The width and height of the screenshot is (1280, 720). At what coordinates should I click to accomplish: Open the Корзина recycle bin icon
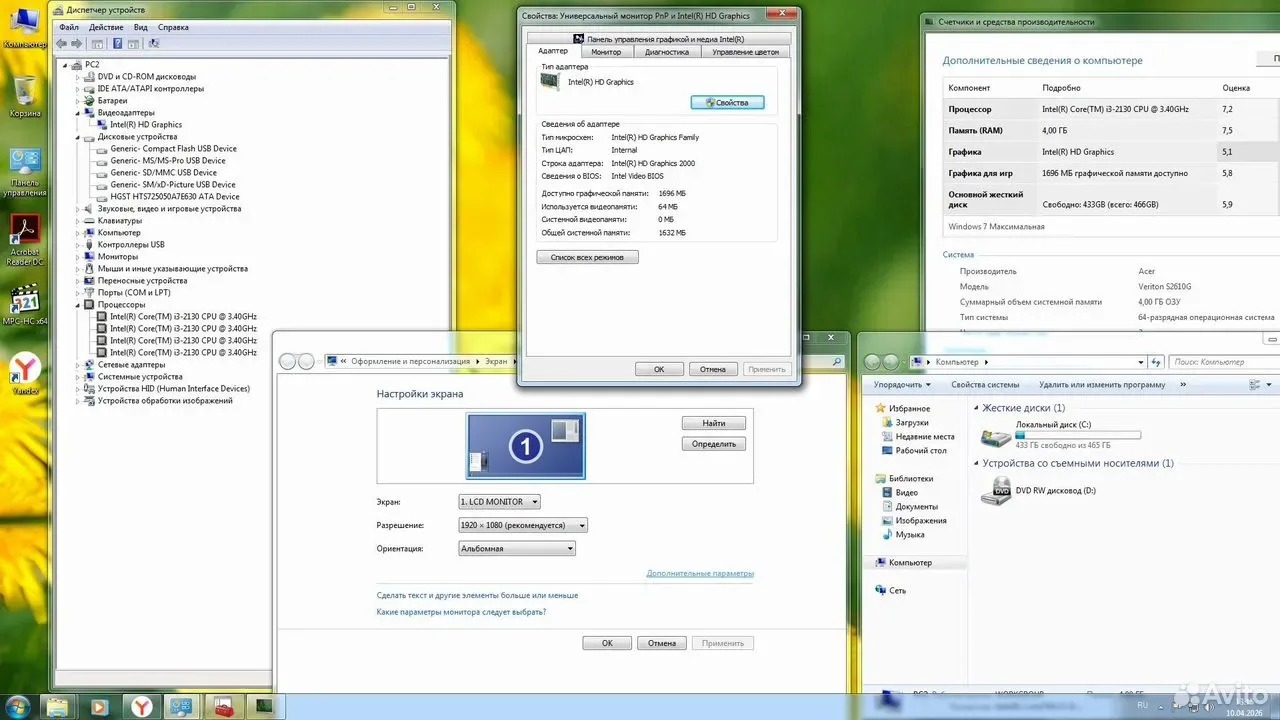(x=24, y=96)
